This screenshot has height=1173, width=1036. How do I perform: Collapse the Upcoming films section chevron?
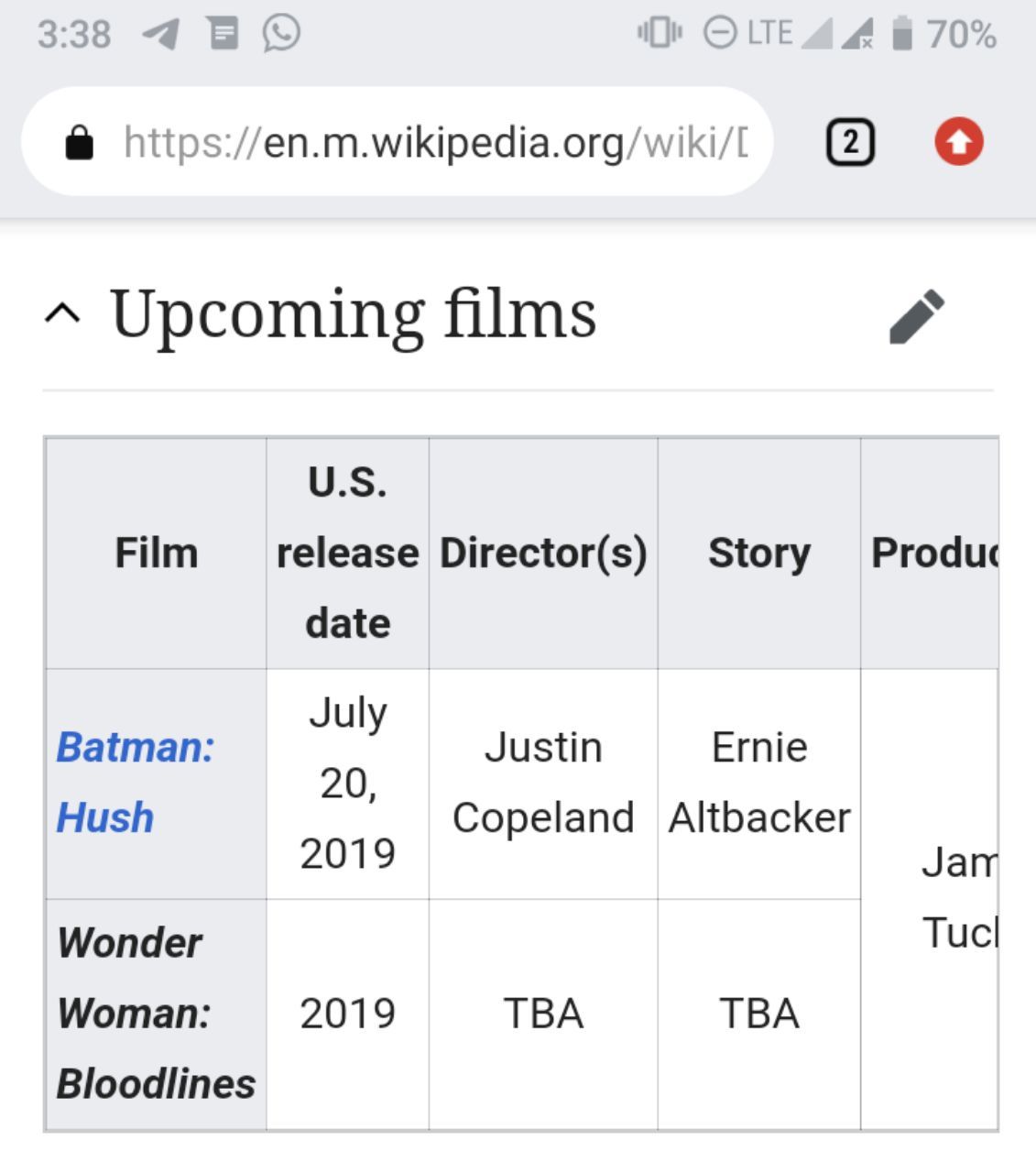pos(62,314)
